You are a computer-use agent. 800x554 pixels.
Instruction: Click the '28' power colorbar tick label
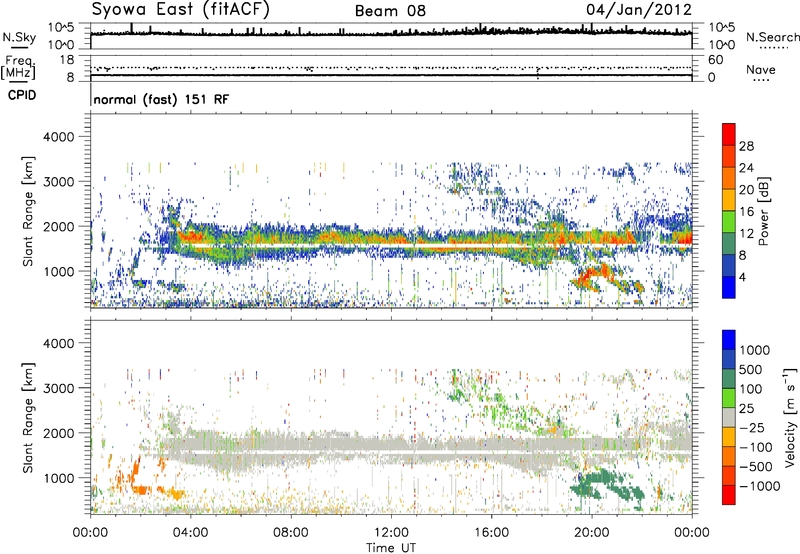(746, 146)
